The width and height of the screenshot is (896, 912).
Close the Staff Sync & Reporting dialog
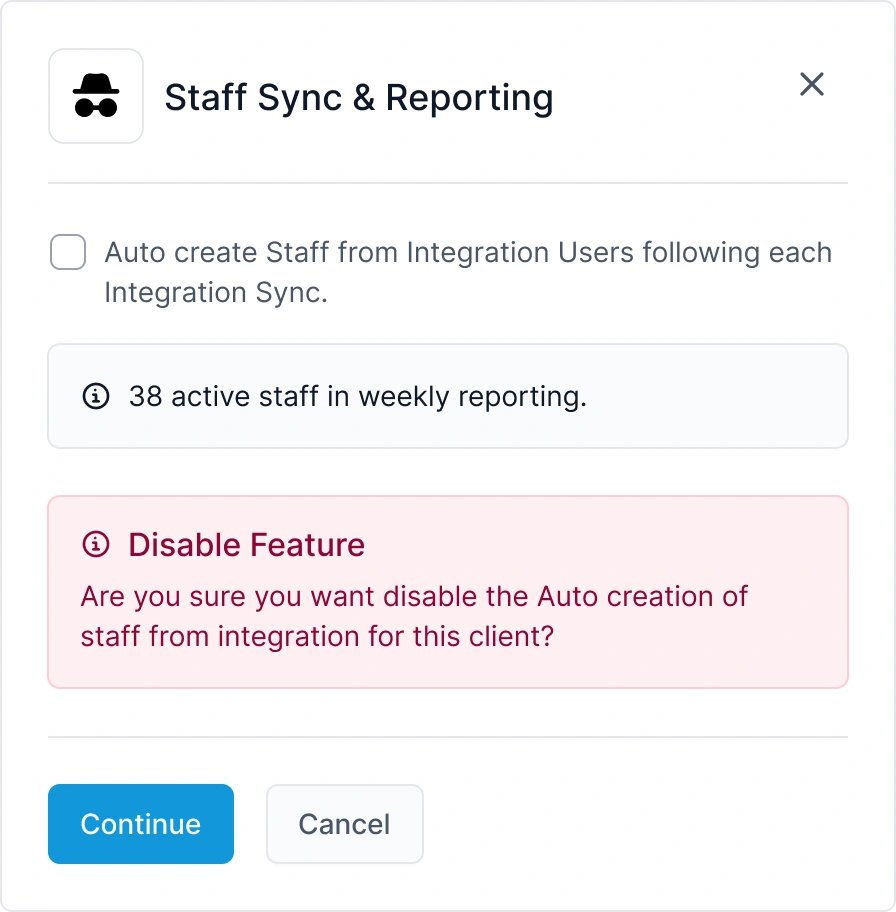(812, 84)
